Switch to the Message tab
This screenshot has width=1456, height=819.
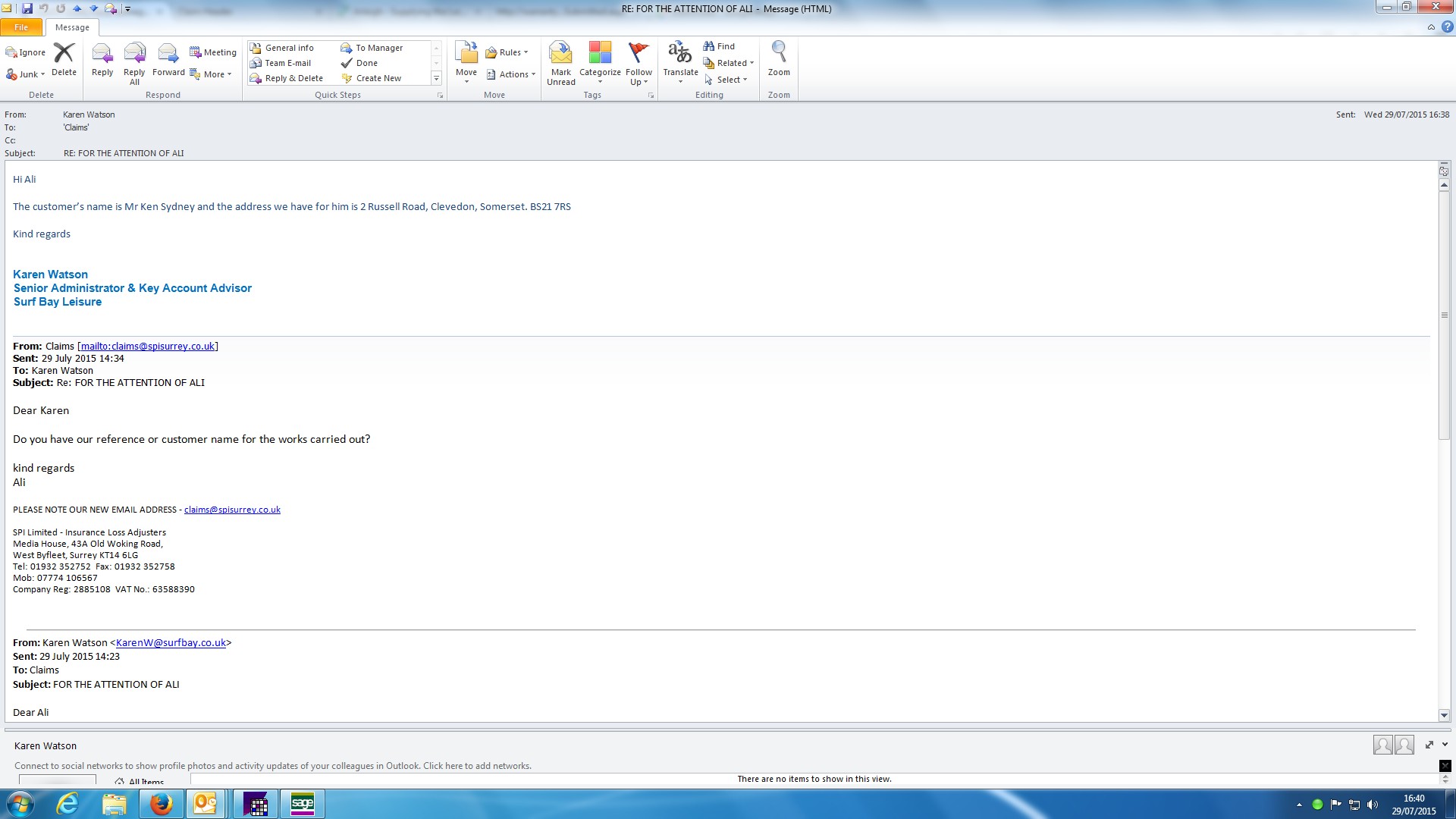point(72,27)
